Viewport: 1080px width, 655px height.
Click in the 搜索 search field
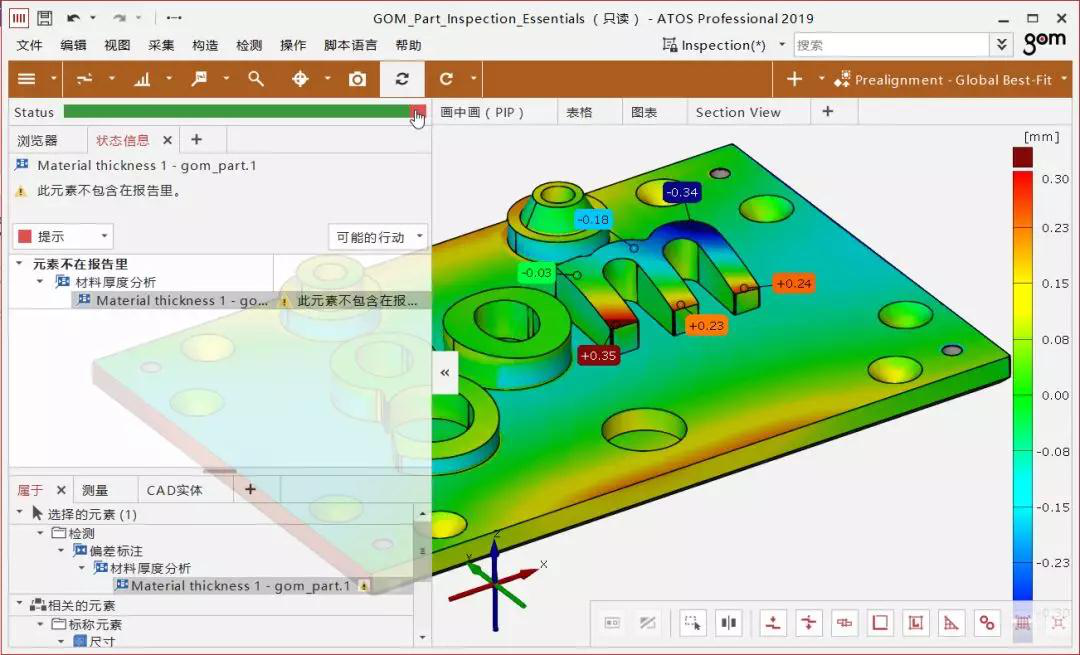tap(891, 45)
